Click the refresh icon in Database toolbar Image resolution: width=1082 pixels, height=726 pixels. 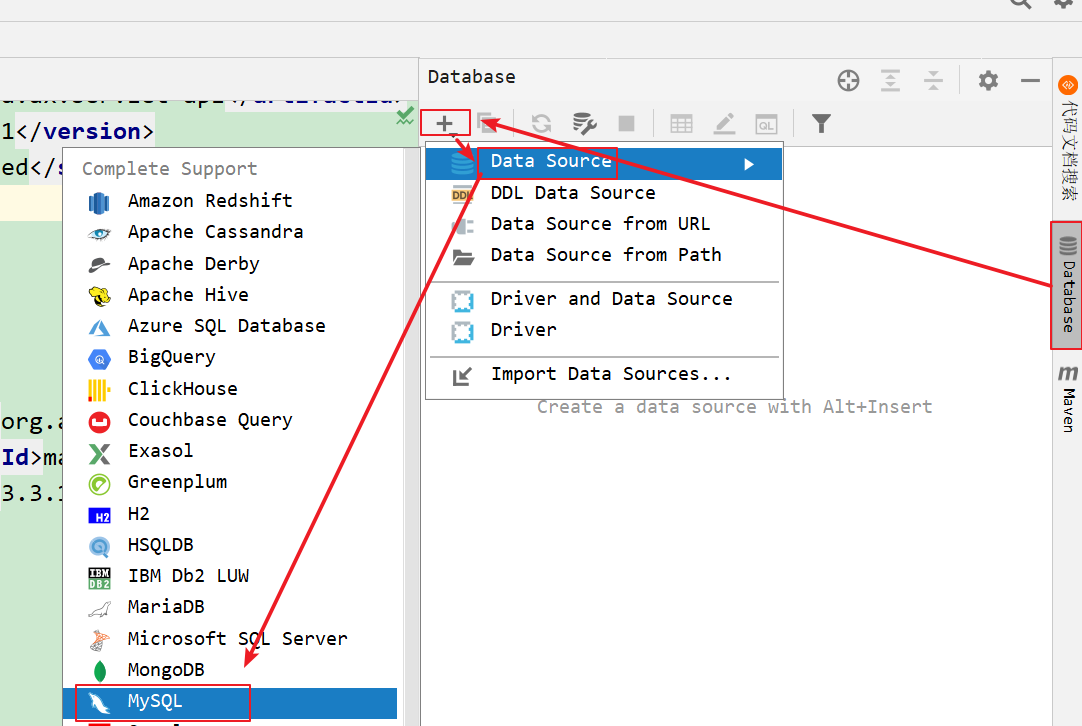click(541, 123)
